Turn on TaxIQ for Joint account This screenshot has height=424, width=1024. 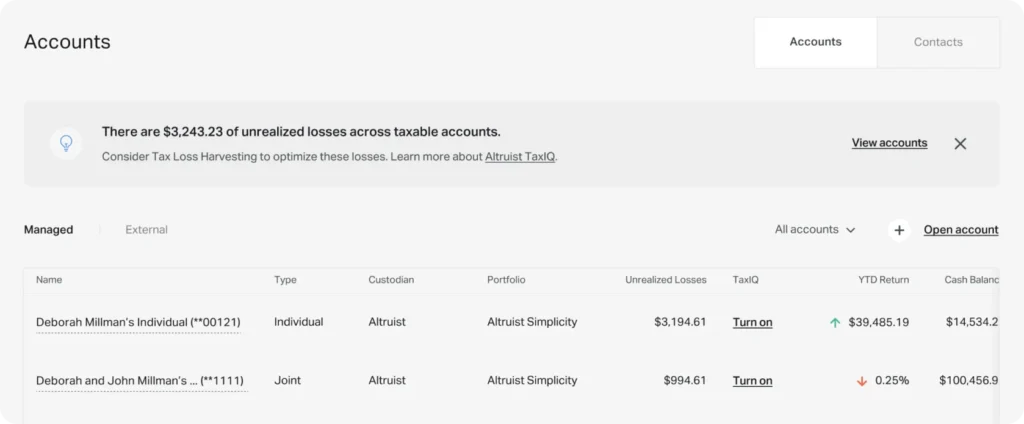[752, 381]
